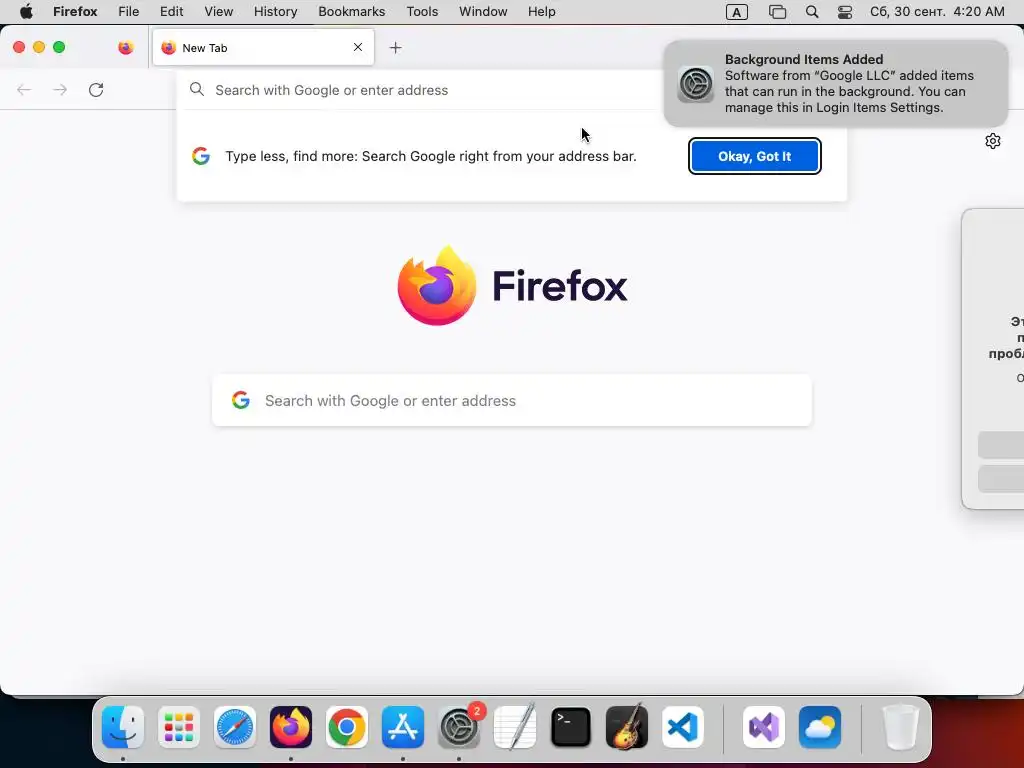Viewport: 1024px width, 768px height.
Task: Open new tab personalize gear settings
Action: 993,141
